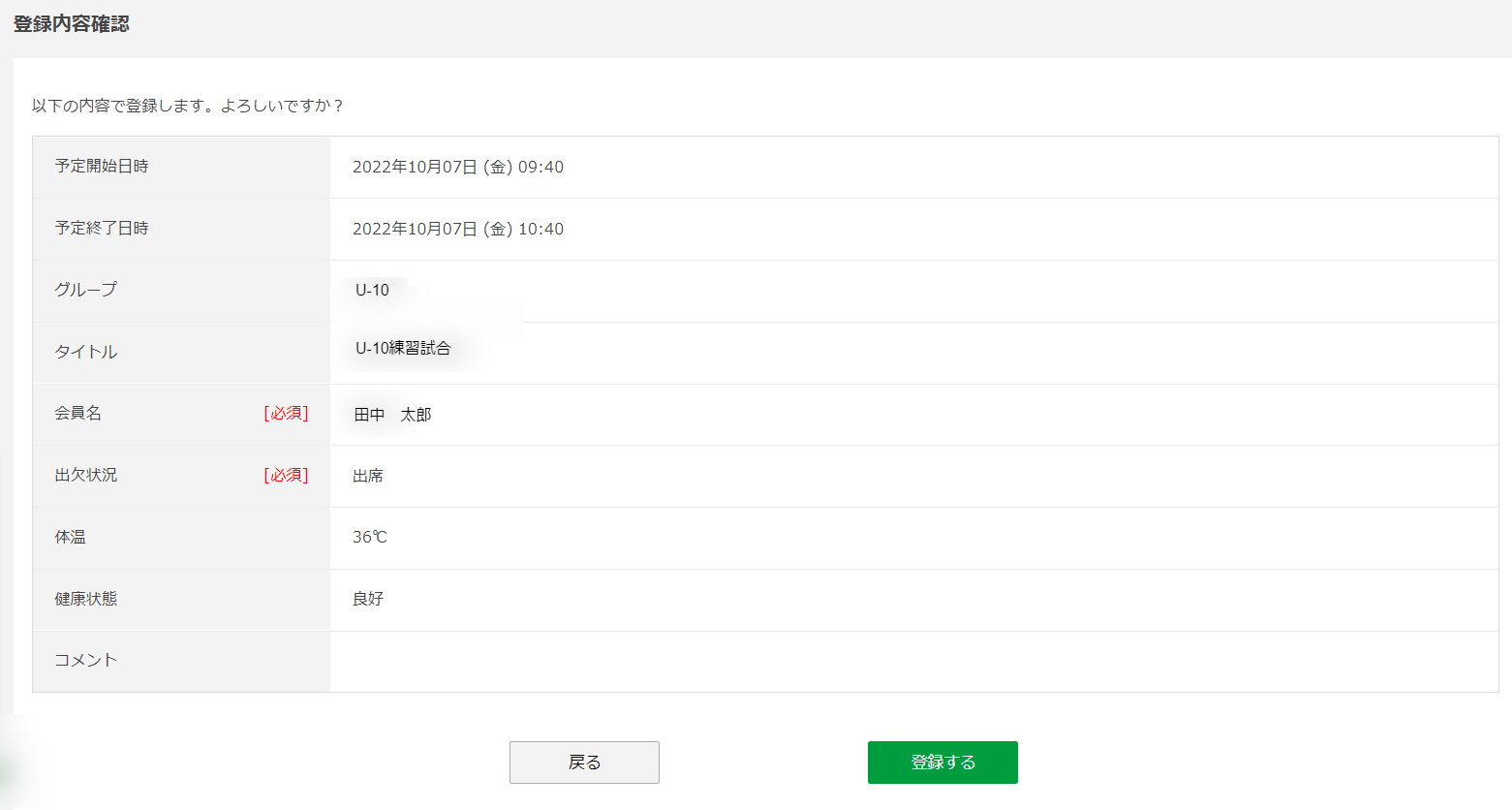Viewport: 1512px width, 810px height.
Task: Click the 健康状態 row label
Action: (86, 599)
